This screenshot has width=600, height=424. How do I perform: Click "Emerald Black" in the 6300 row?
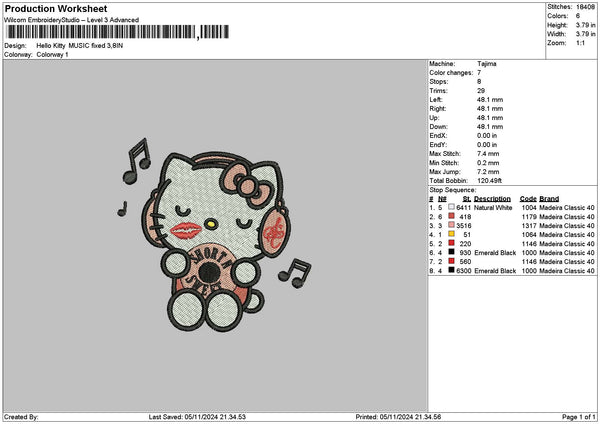[x=495, y=271]
